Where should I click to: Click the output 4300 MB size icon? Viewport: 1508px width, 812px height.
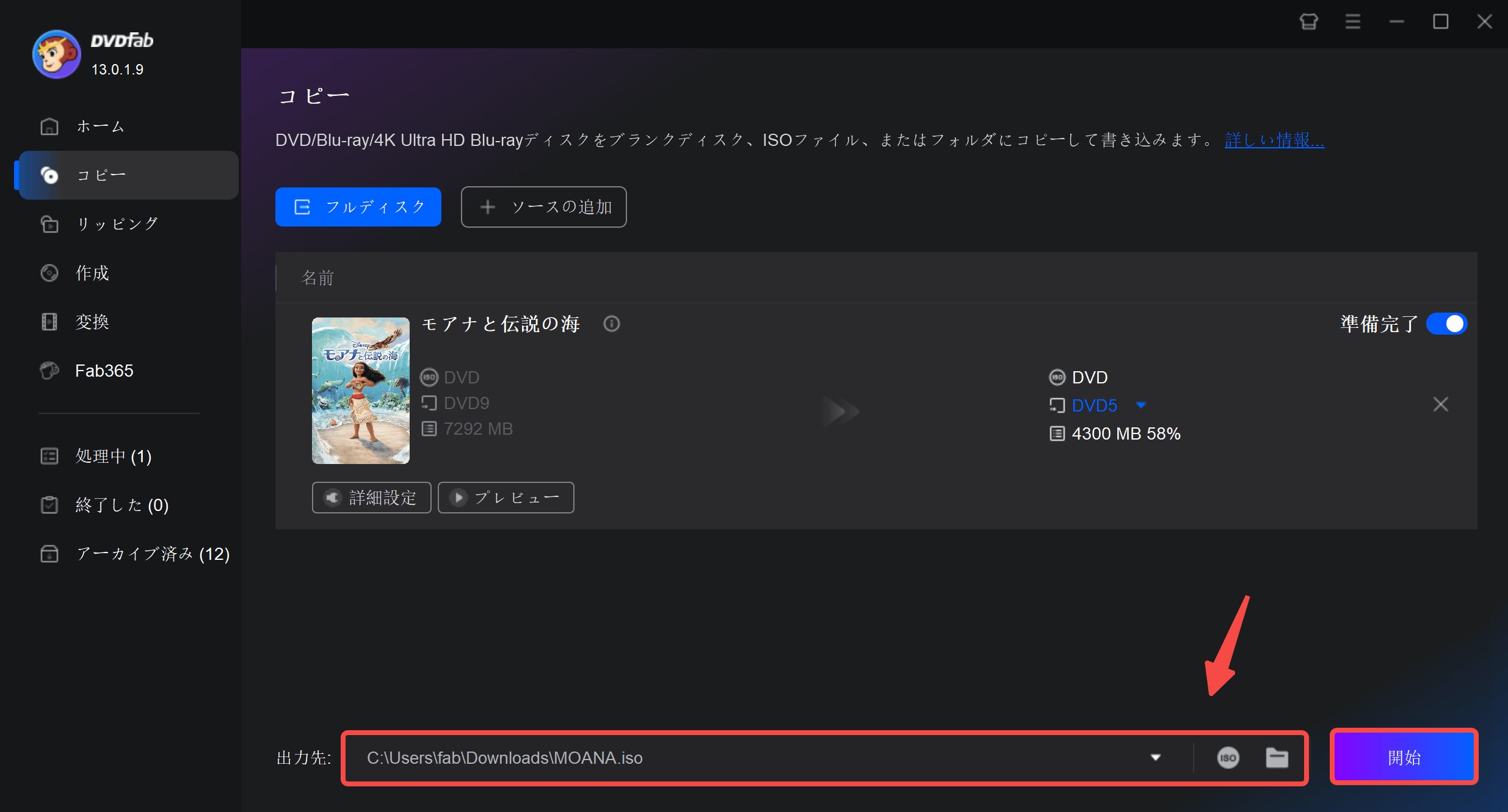(x=1057, y=433)
